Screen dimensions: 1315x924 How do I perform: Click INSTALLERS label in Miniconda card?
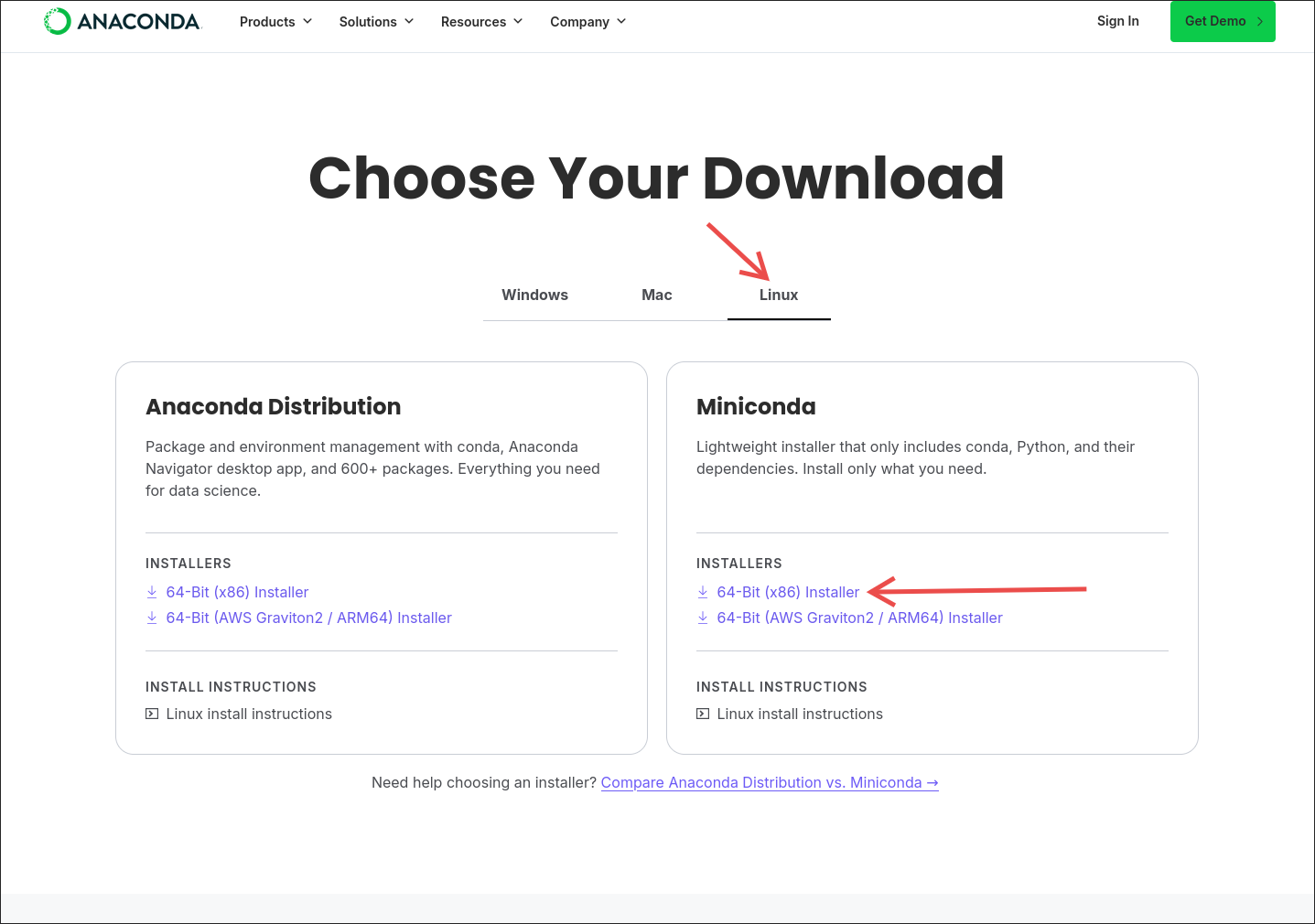739,564
